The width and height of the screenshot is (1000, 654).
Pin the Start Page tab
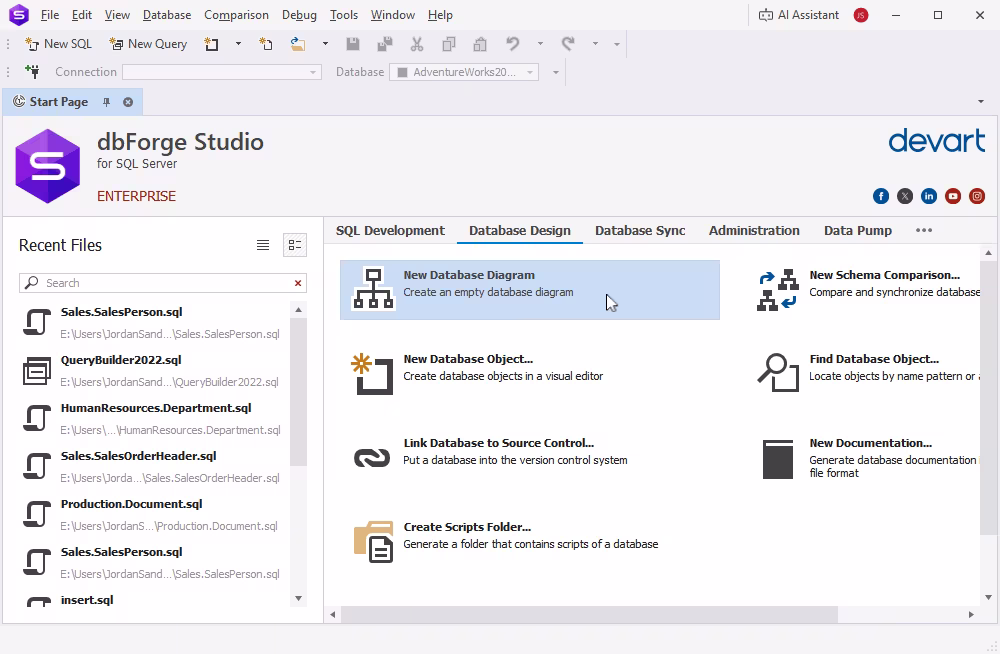click(x=107, y=102)
